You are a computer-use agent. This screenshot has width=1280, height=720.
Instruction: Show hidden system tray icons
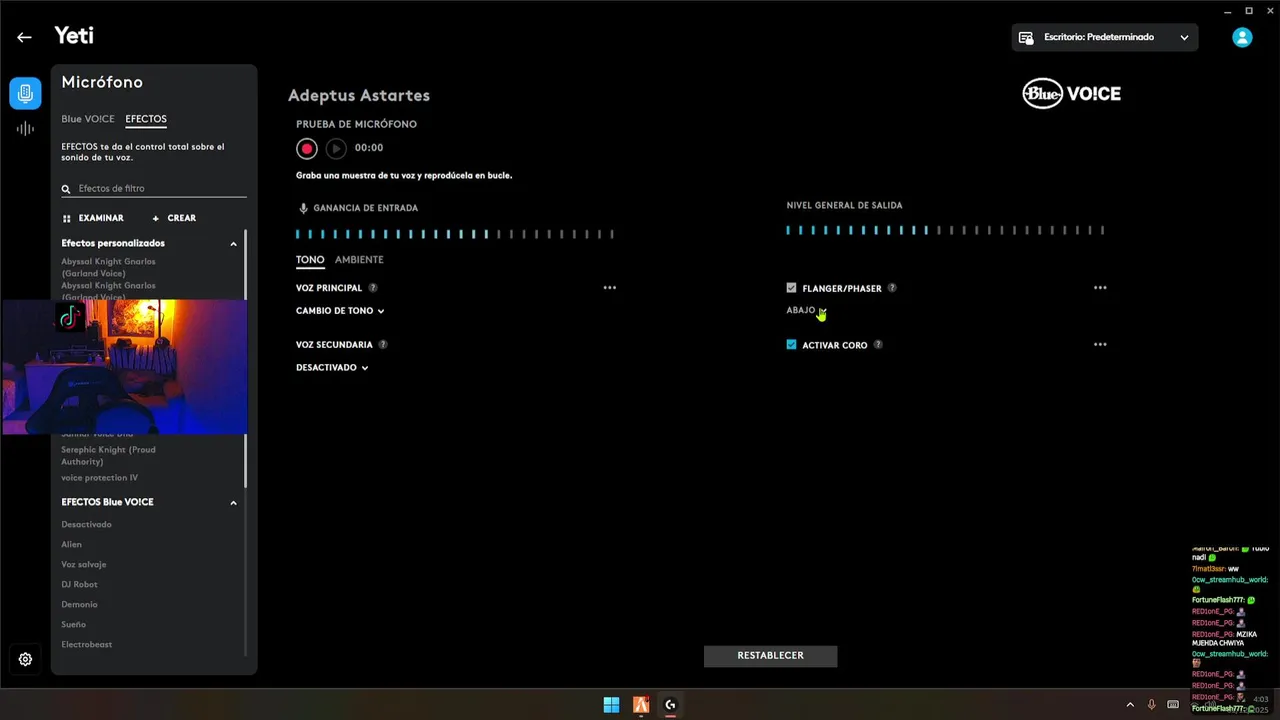(1130, 705)
